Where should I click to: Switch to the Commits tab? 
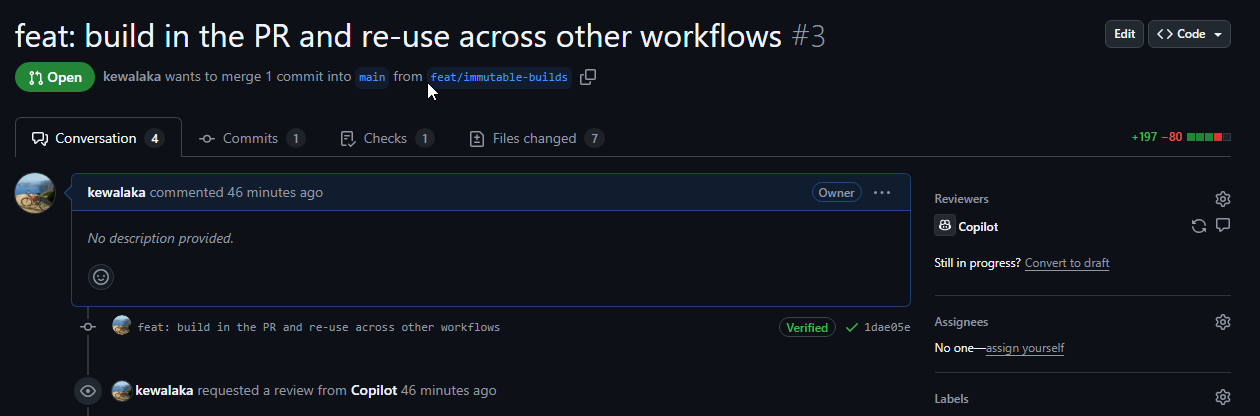point(252,139)
